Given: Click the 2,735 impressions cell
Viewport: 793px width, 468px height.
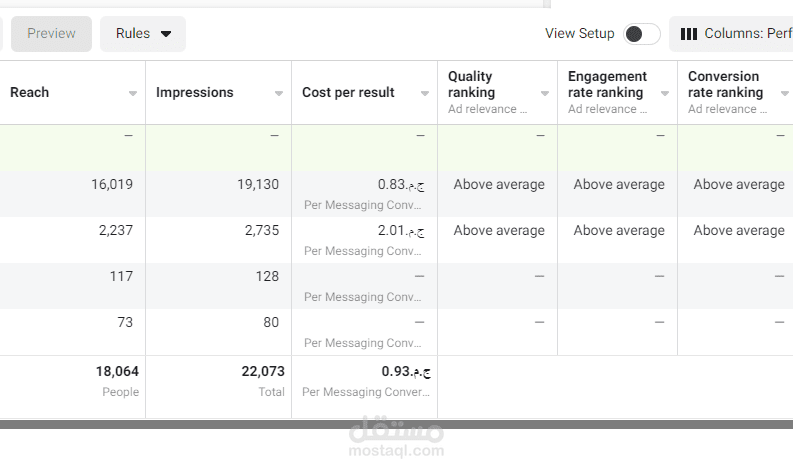Looking at the screenshot, I should 262,231.
